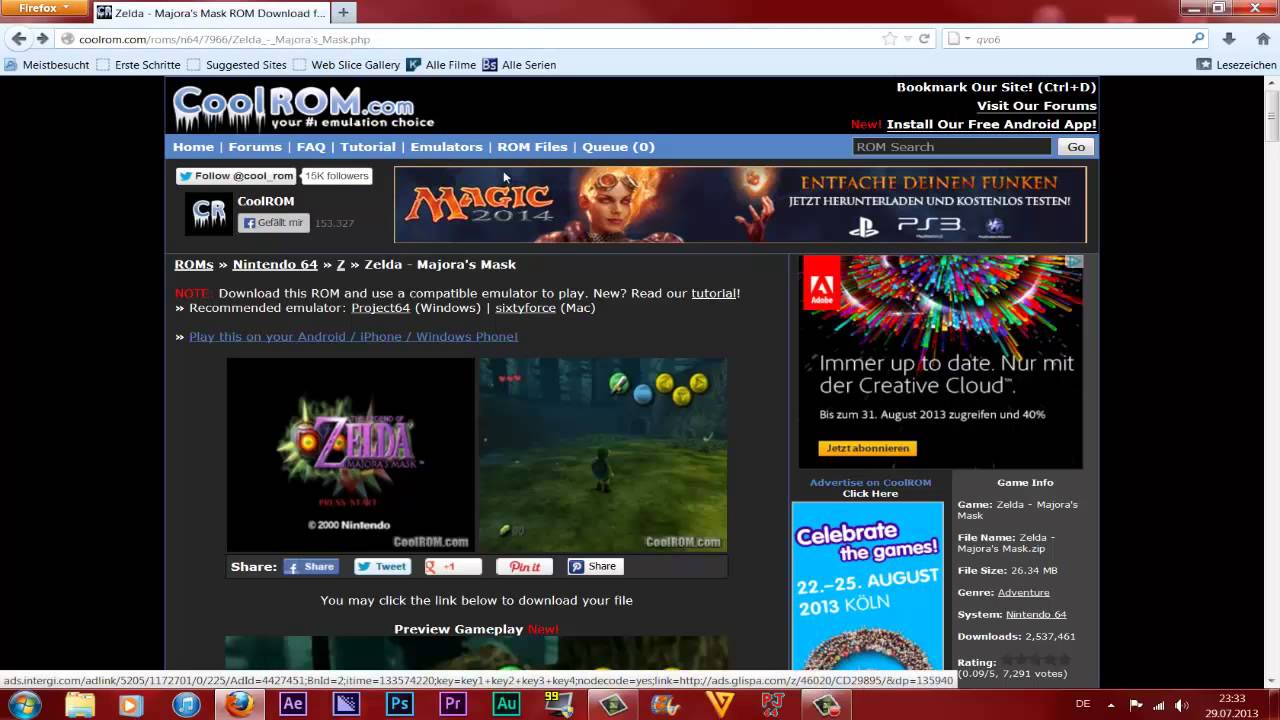Click the Go search button
Screen dimensions: 1280x720
pyautogui.click(x=1076, y=147)
